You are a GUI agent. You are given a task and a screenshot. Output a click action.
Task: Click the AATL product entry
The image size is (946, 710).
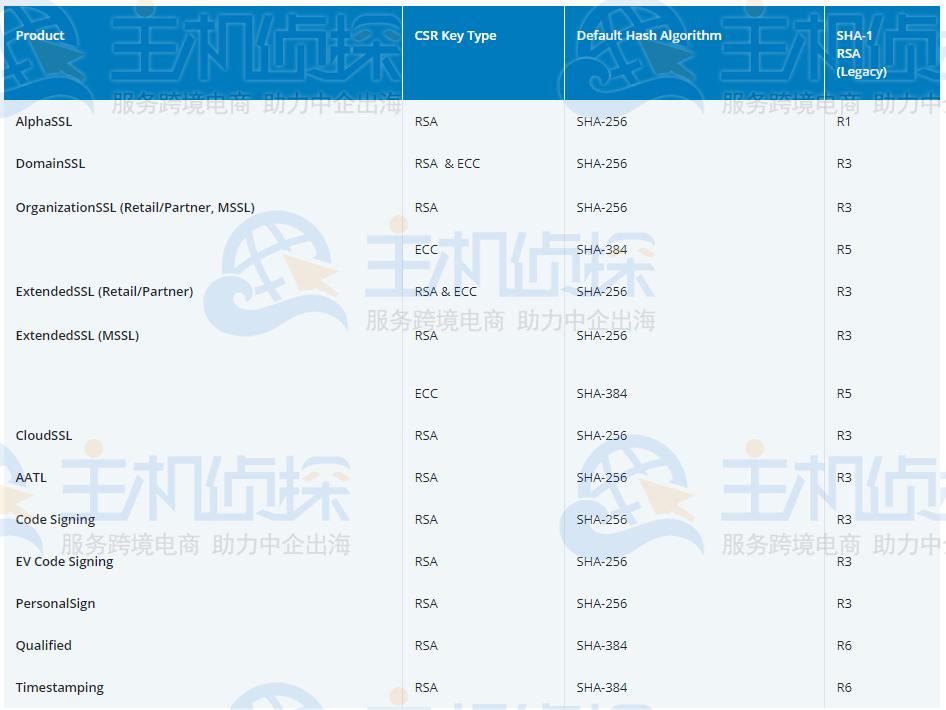[31, 477]
